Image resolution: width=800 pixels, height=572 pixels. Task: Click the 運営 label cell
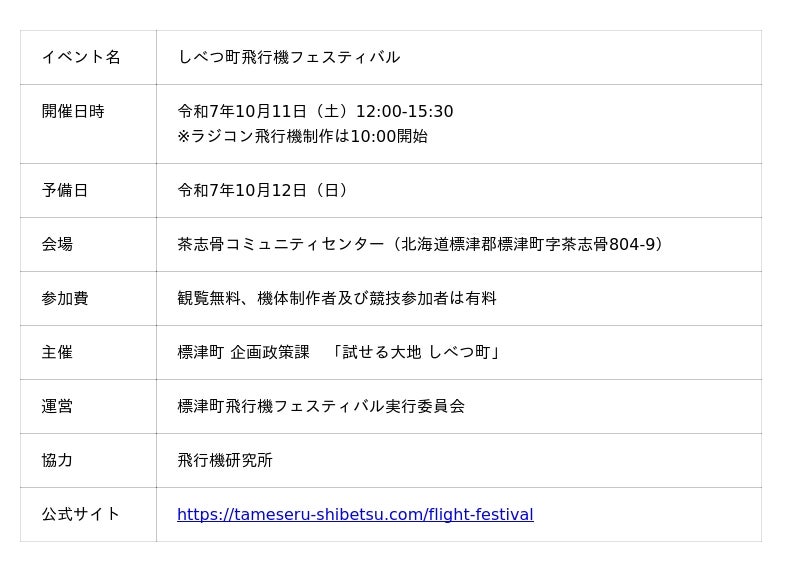tap(57, 406)
